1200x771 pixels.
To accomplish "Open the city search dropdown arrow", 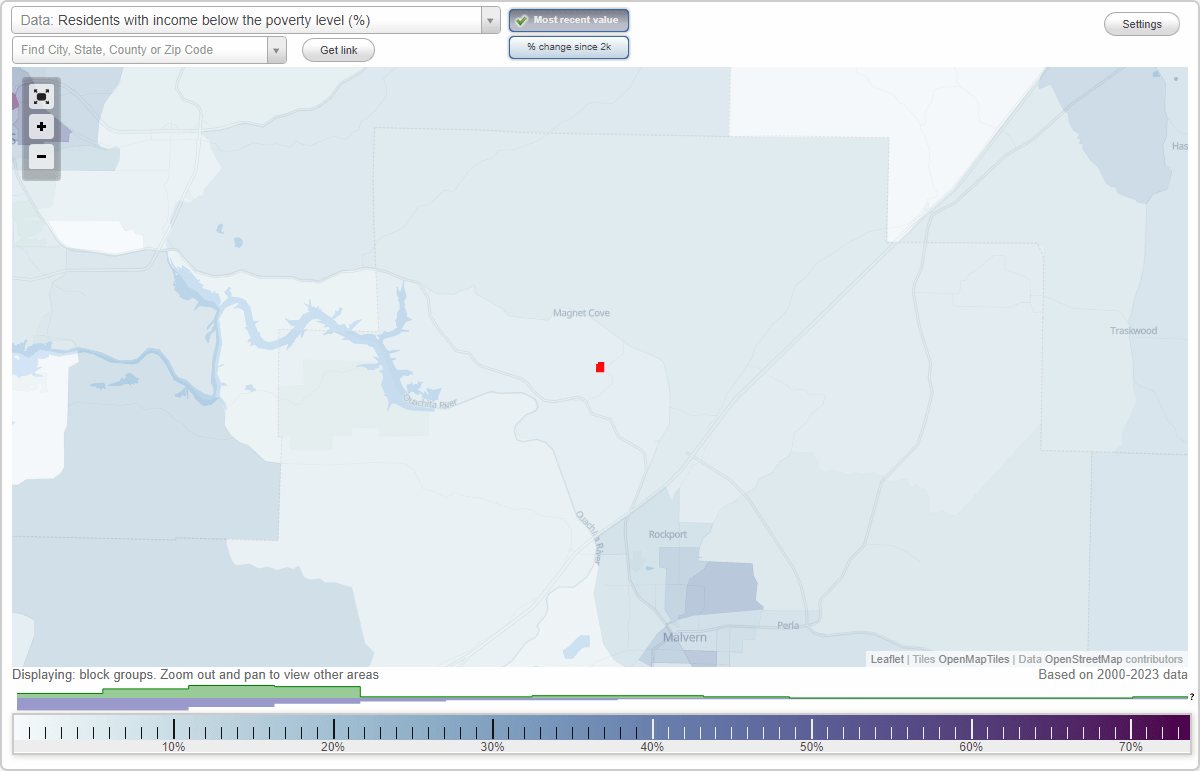I will coord(277,49).
